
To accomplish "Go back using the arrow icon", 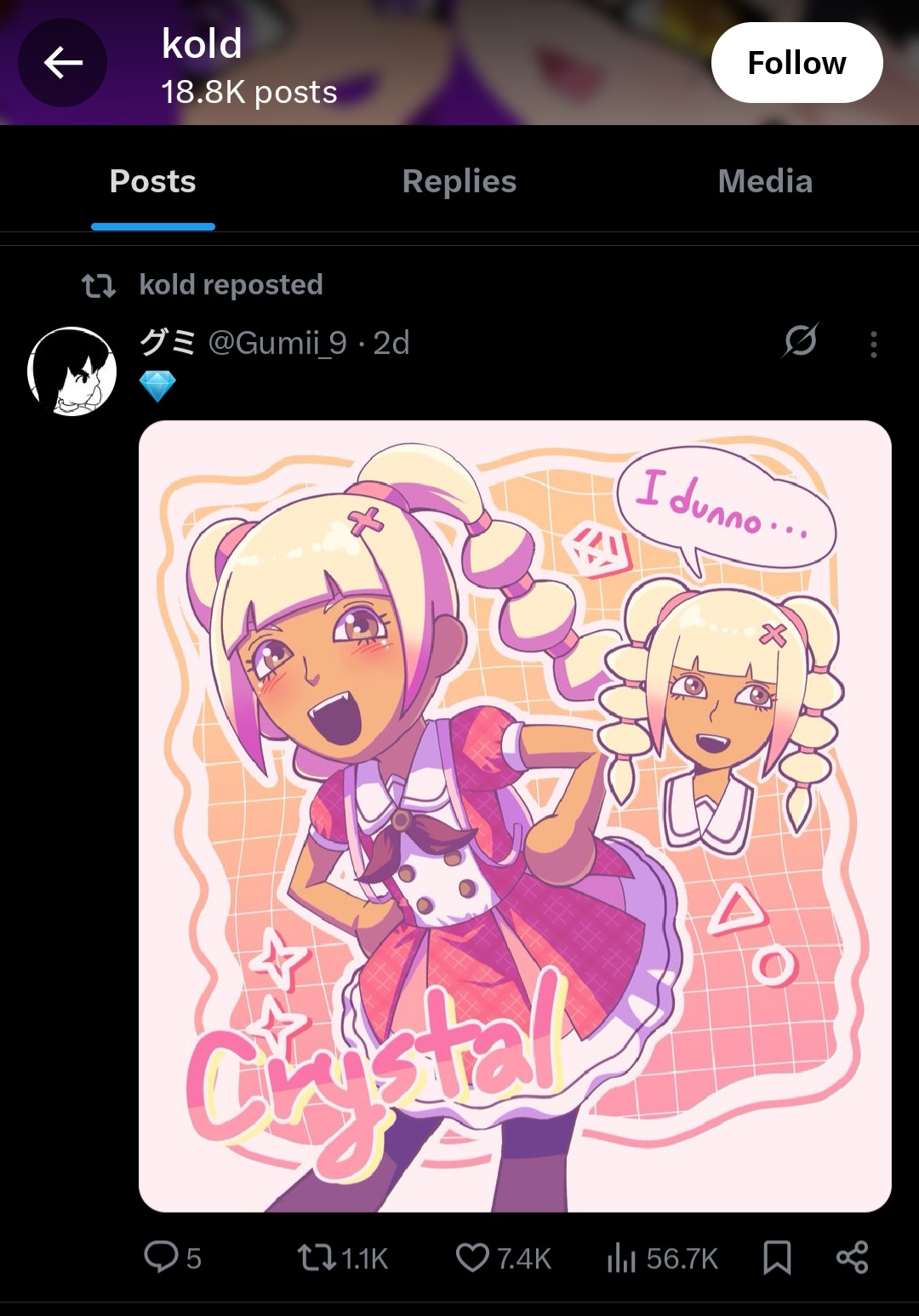I will (x=63, y=63).
